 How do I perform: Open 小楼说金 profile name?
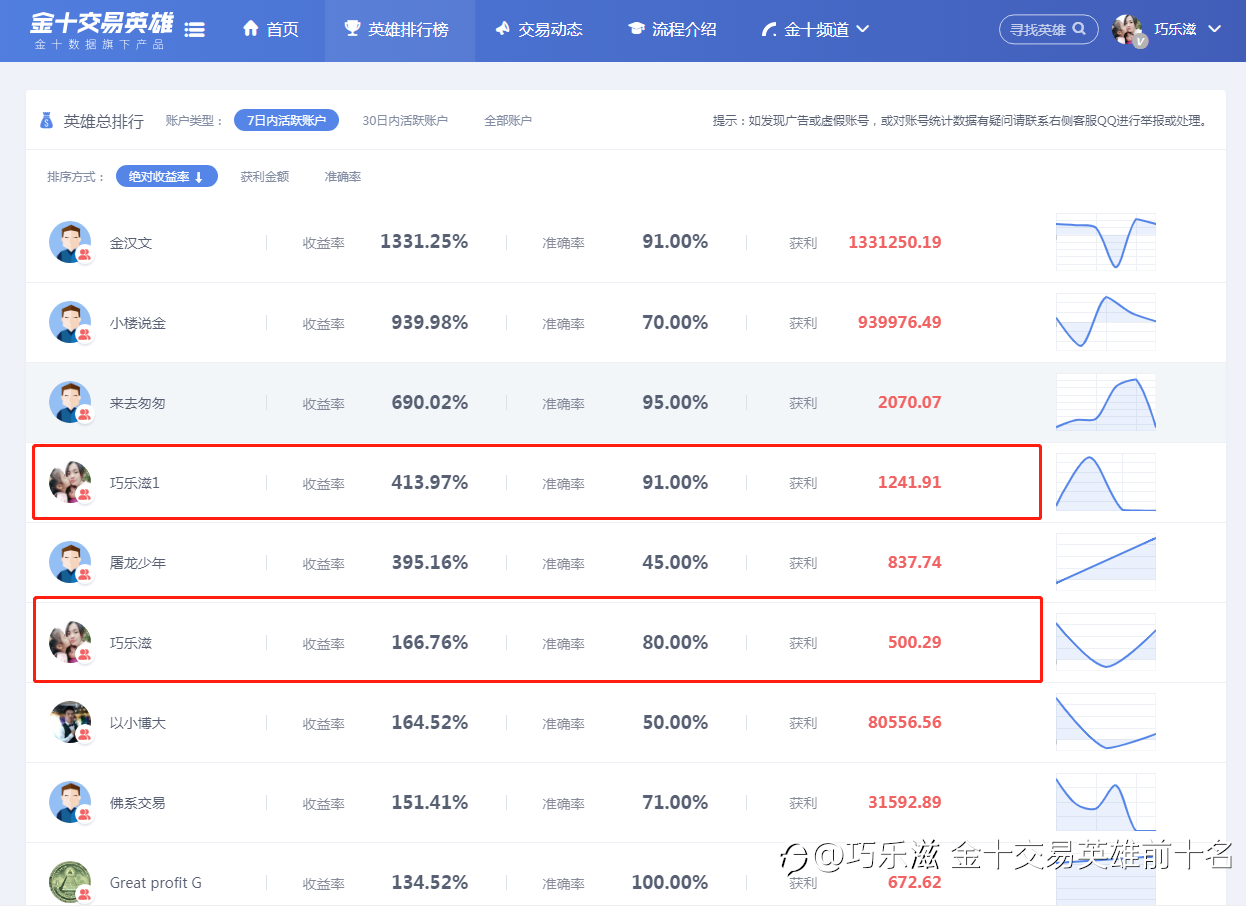138,323
